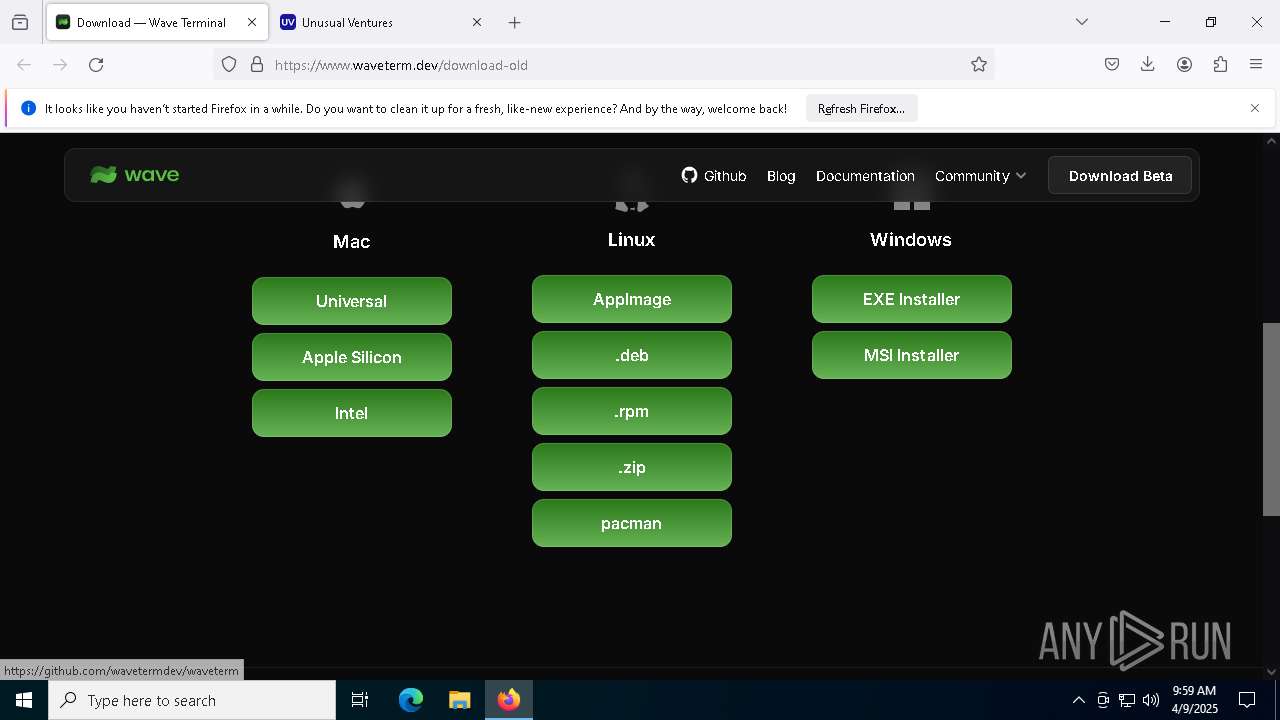Image resolution: width=1280 pixels, height=720 pixels.
Task: Download the pacman package
Action: point(632,523)
